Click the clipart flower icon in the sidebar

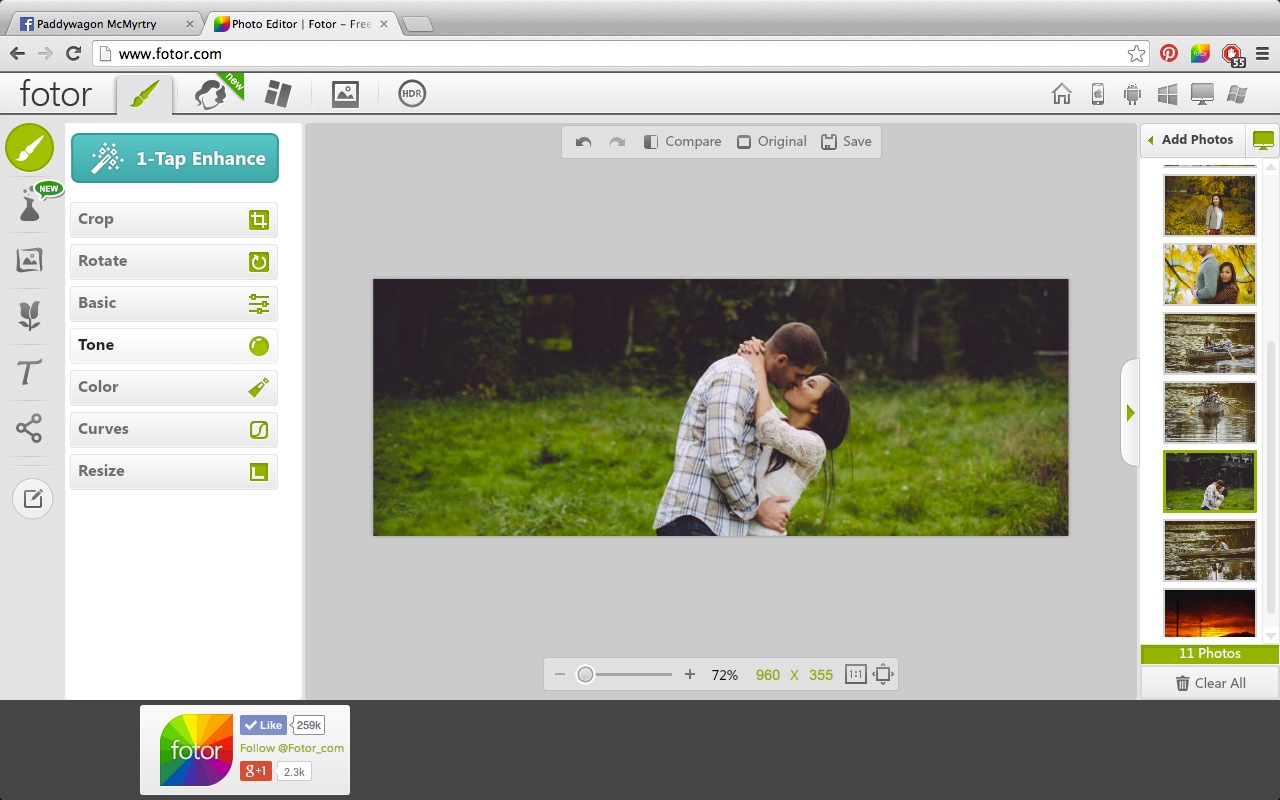tap(31, 315)
